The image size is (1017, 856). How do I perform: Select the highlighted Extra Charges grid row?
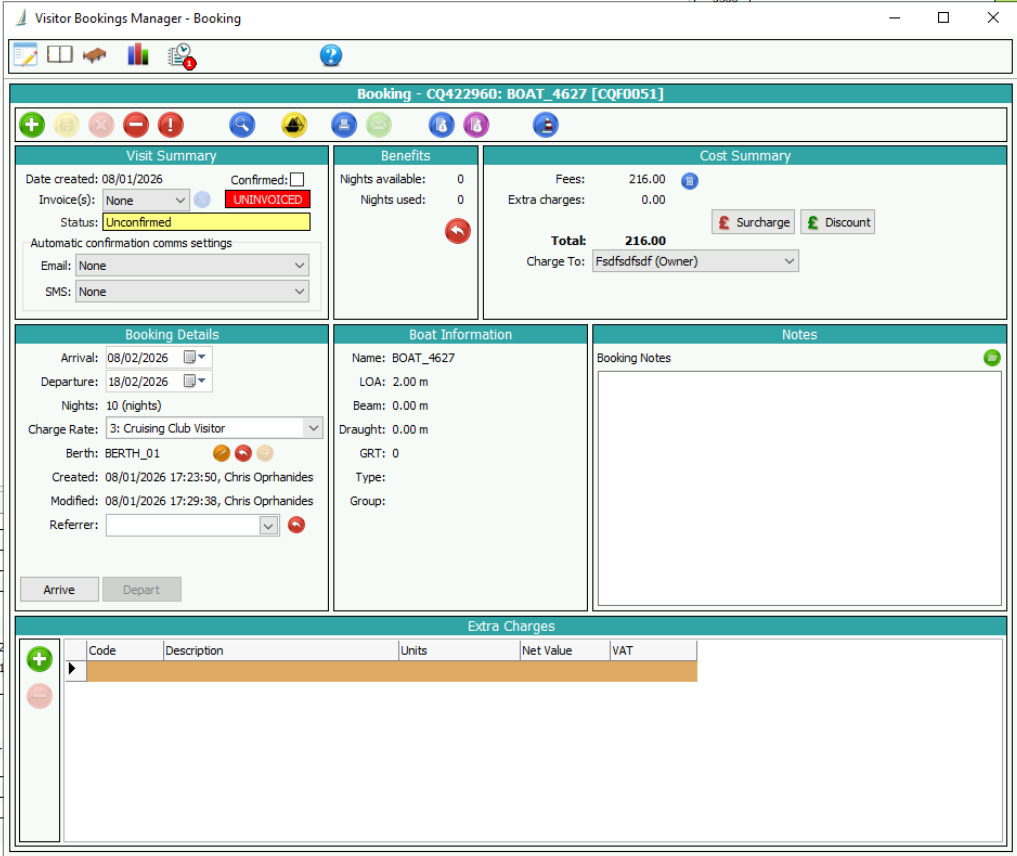pos(391,671)
